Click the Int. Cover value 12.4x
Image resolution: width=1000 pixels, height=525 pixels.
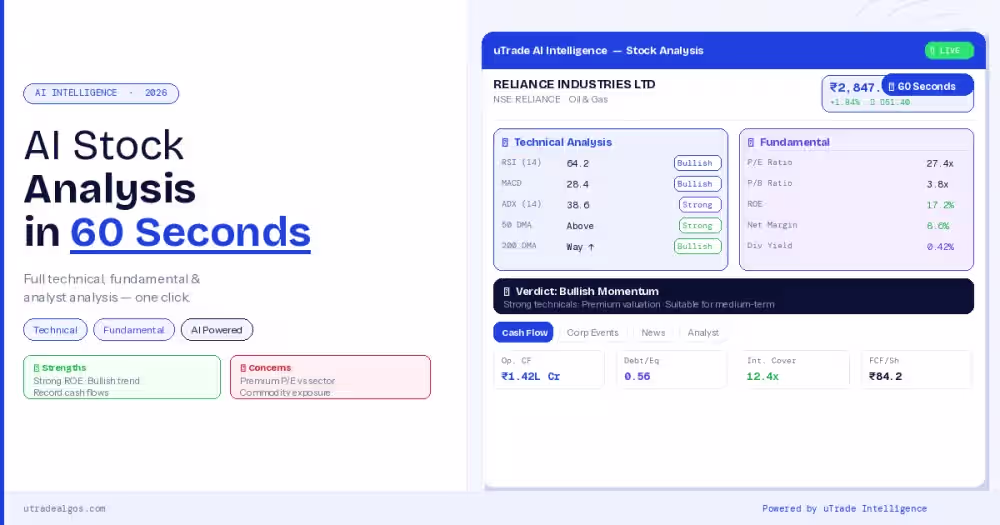[762, 376]
